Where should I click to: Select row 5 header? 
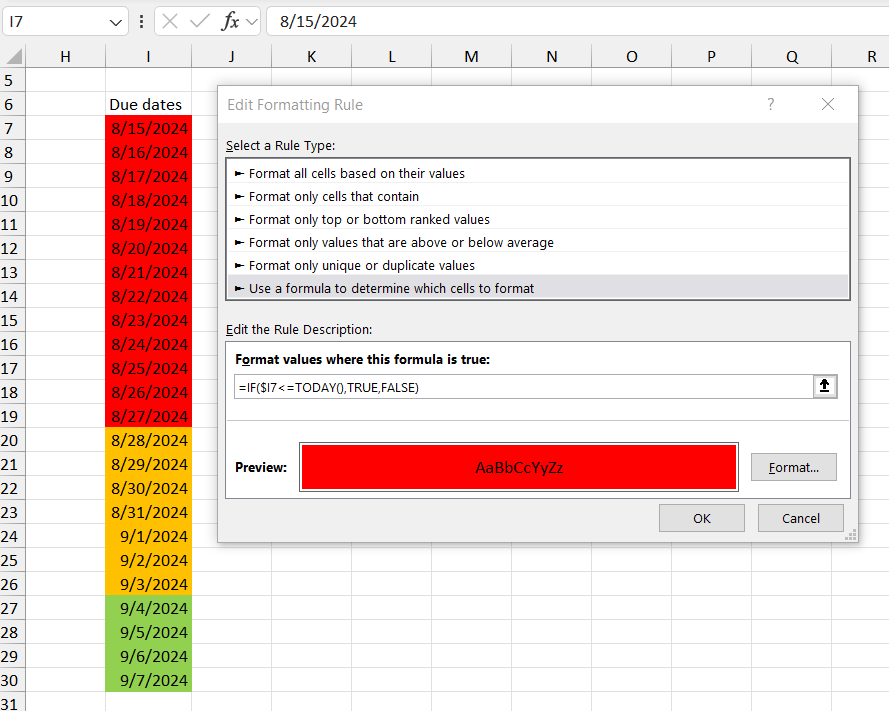(x=12, y=80)
